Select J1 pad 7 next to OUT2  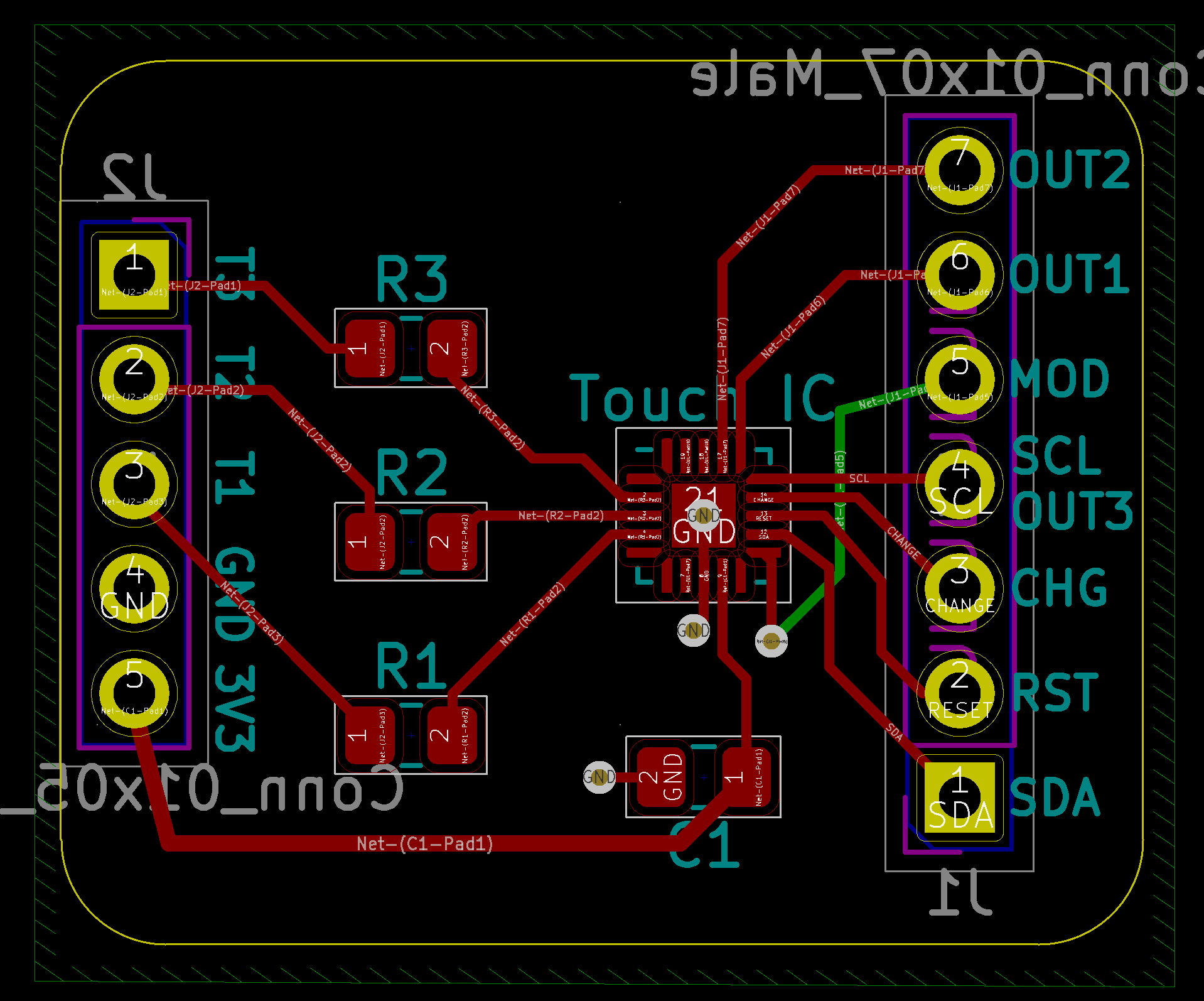tap(959, 170)
